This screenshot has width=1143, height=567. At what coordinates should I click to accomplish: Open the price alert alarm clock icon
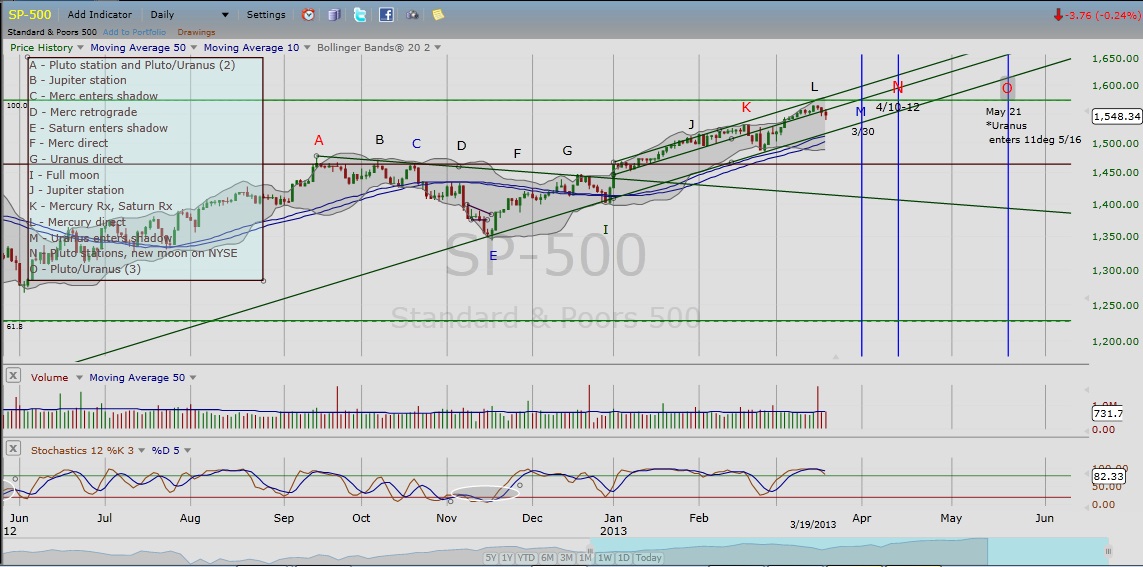[309, 15]
